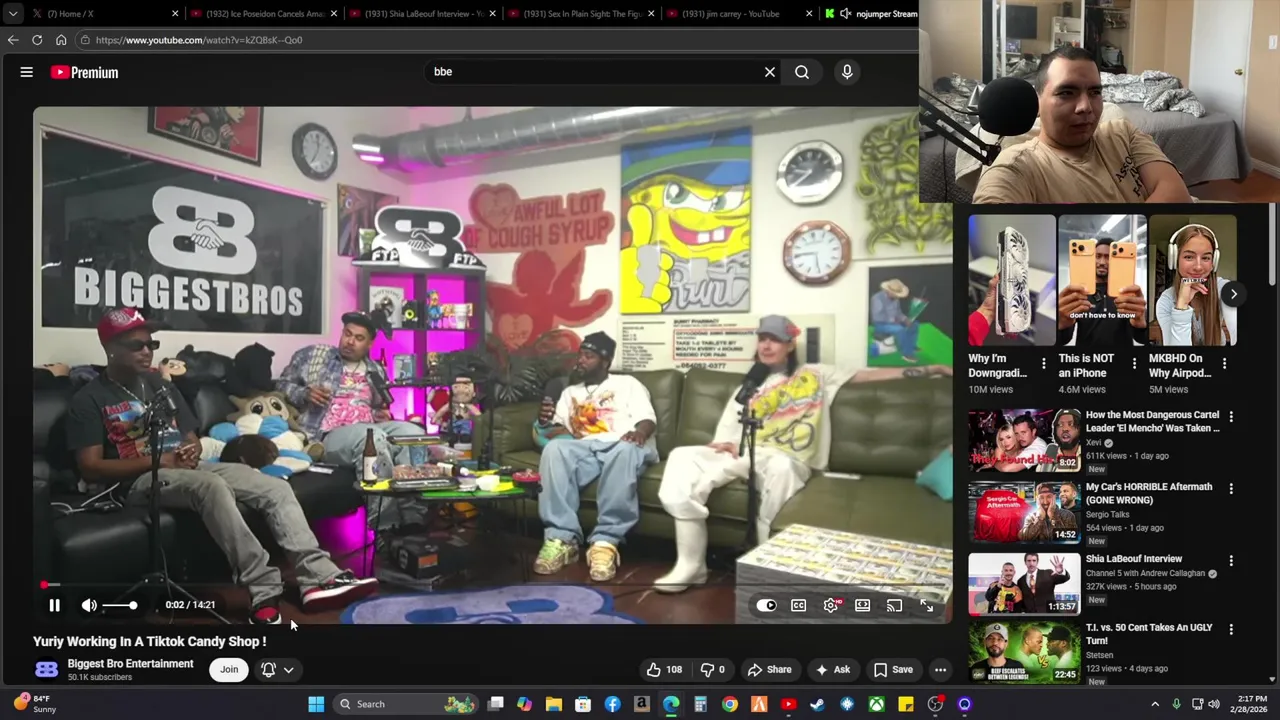
Task: Switch to 'Shia LaBeouf Interview' browser tab
Action: 421,14
